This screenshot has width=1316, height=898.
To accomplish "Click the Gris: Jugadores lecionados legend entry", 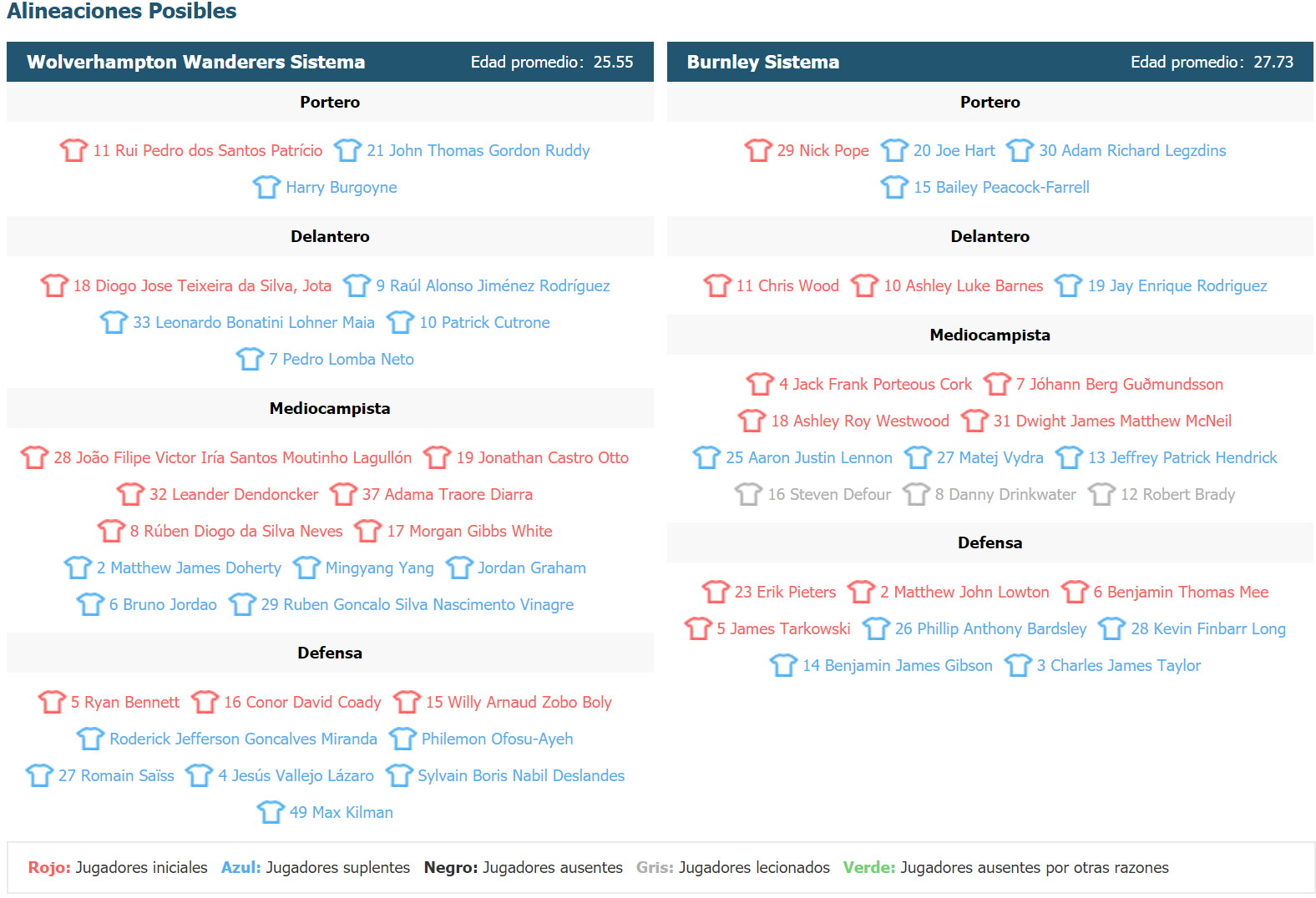I will coord(733,867).
